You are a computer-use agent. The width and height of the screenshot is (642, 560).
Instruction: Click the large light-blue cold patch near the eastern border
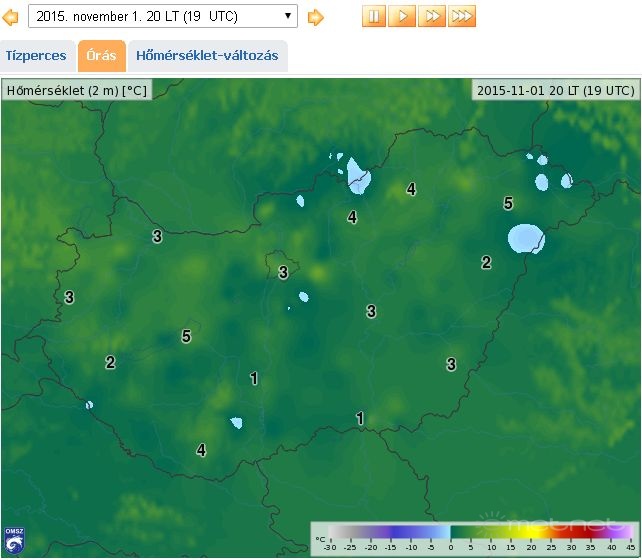point(524,238)
